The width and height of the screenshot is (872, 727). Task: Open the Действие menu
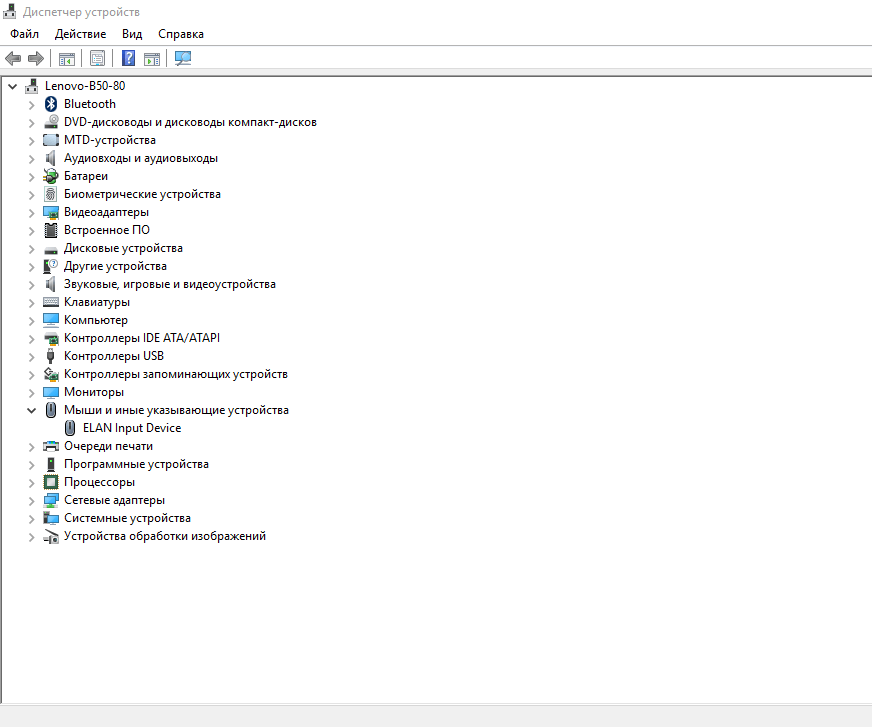(x=80, y=34)
